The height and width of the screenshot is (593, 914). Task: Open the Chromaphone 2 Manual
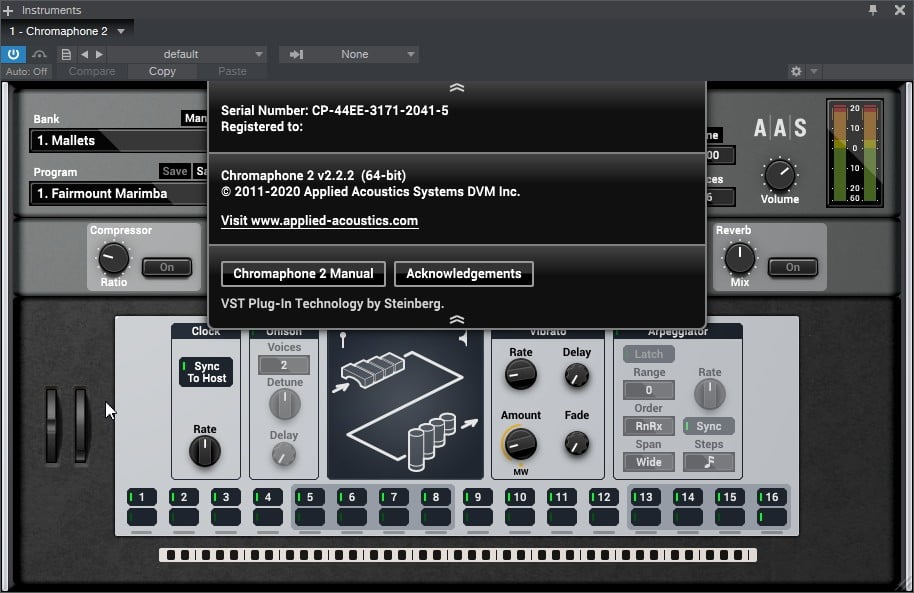click(x=303, y=274)
